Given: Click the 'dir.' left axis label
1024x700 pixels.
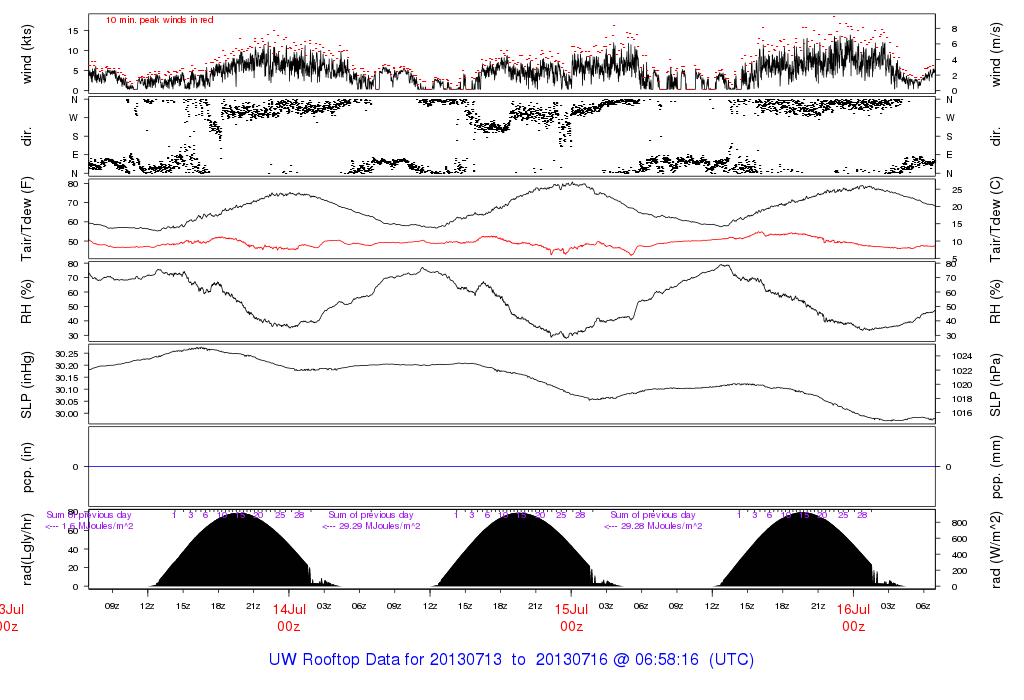Looking at the screenshot, I should click(28, 135).
